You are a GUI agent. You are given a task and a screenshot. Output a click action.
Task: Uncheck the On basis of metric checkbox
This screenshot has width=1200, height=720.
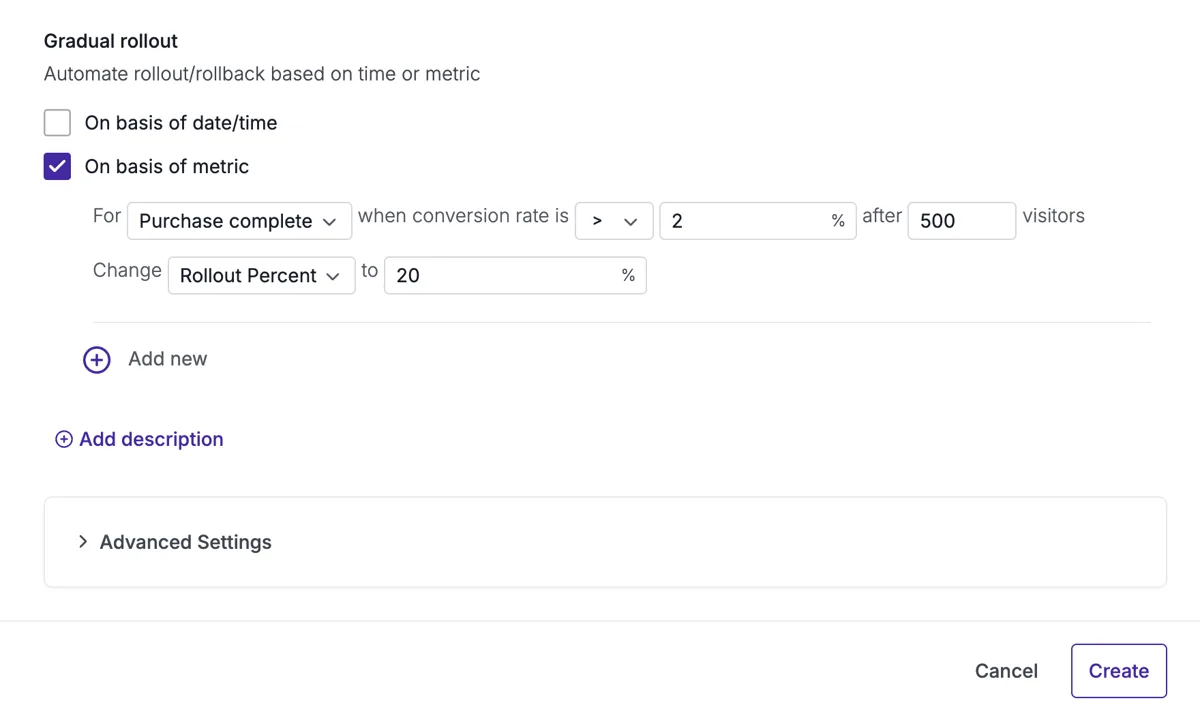click(57, 166)
